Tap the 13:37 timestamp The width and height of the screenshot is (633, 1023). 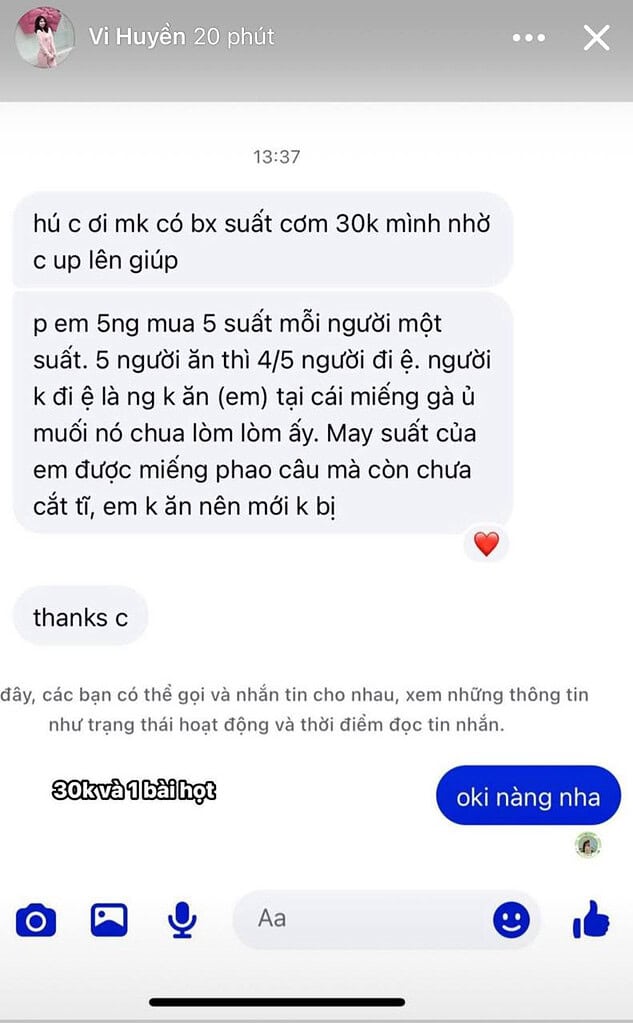point(277,157)
